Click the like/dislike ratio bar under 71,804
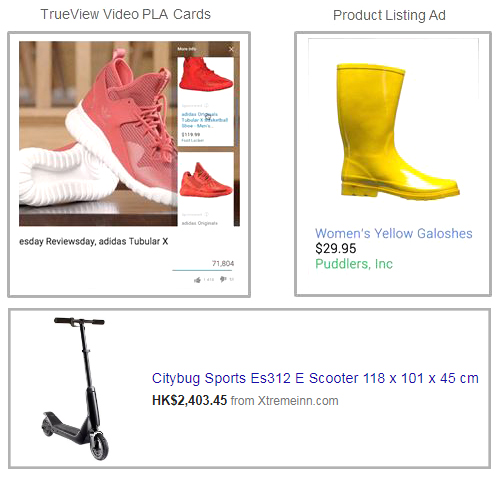 pos(202,271)
